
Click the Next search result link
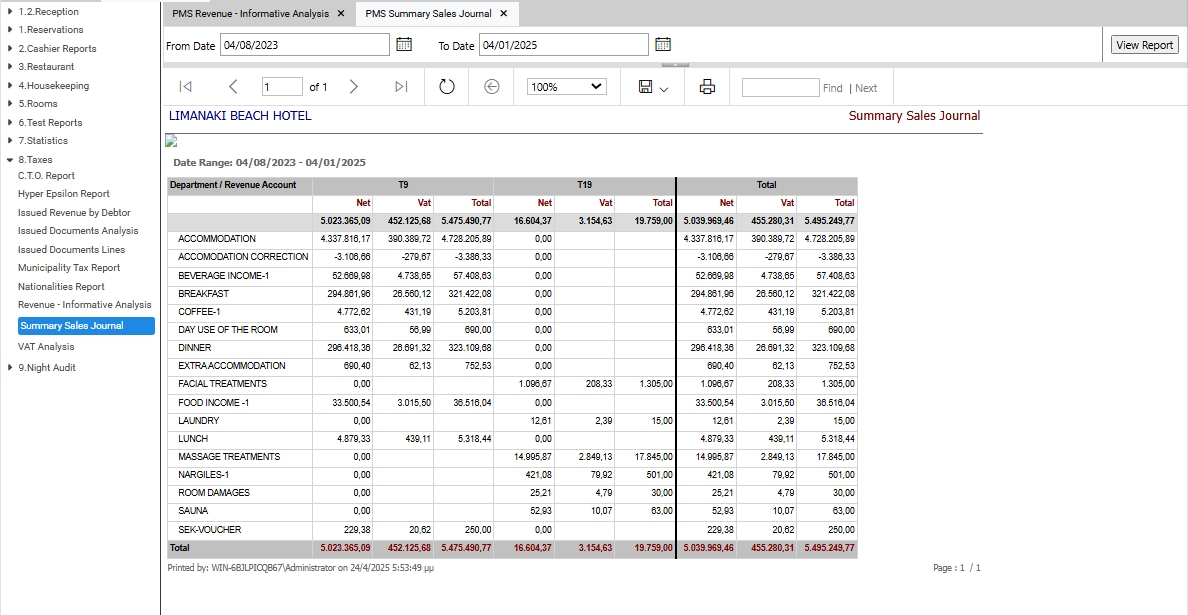[x=866, y=88]
